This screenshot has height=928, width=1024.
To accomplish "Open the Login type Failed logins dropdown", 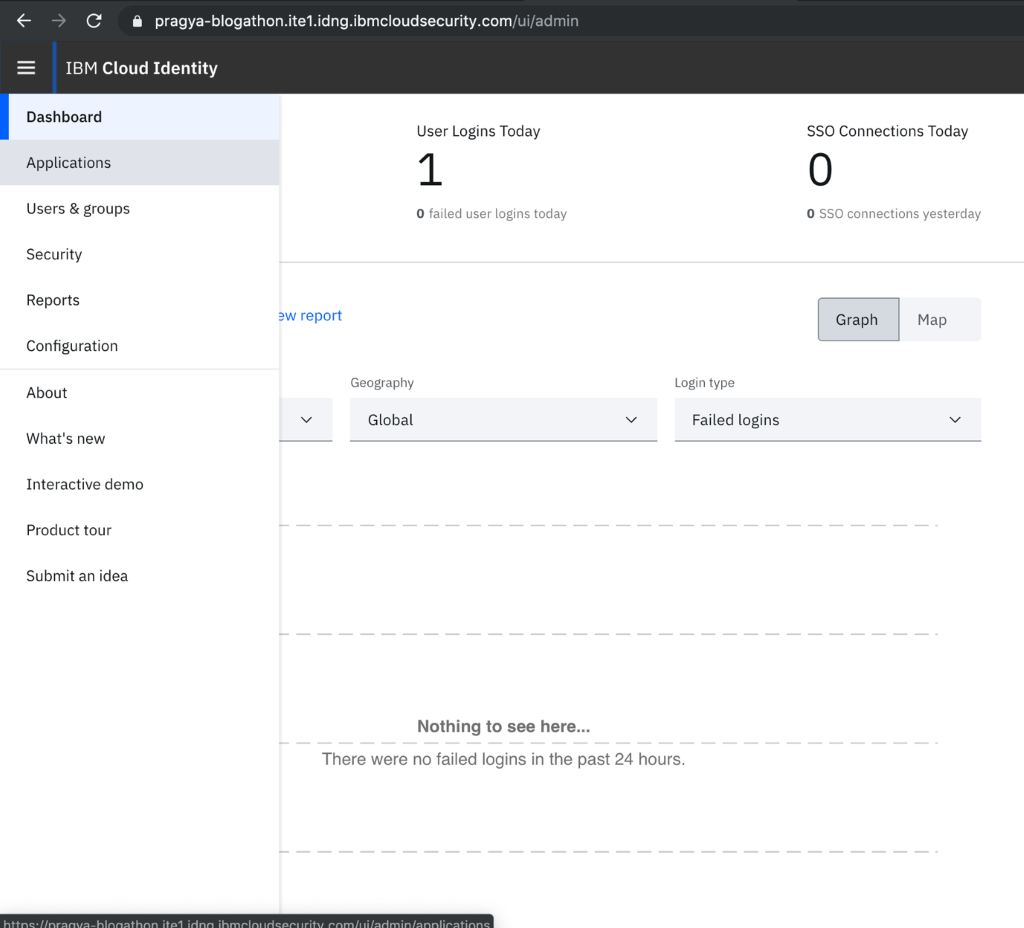I will 827,420.
